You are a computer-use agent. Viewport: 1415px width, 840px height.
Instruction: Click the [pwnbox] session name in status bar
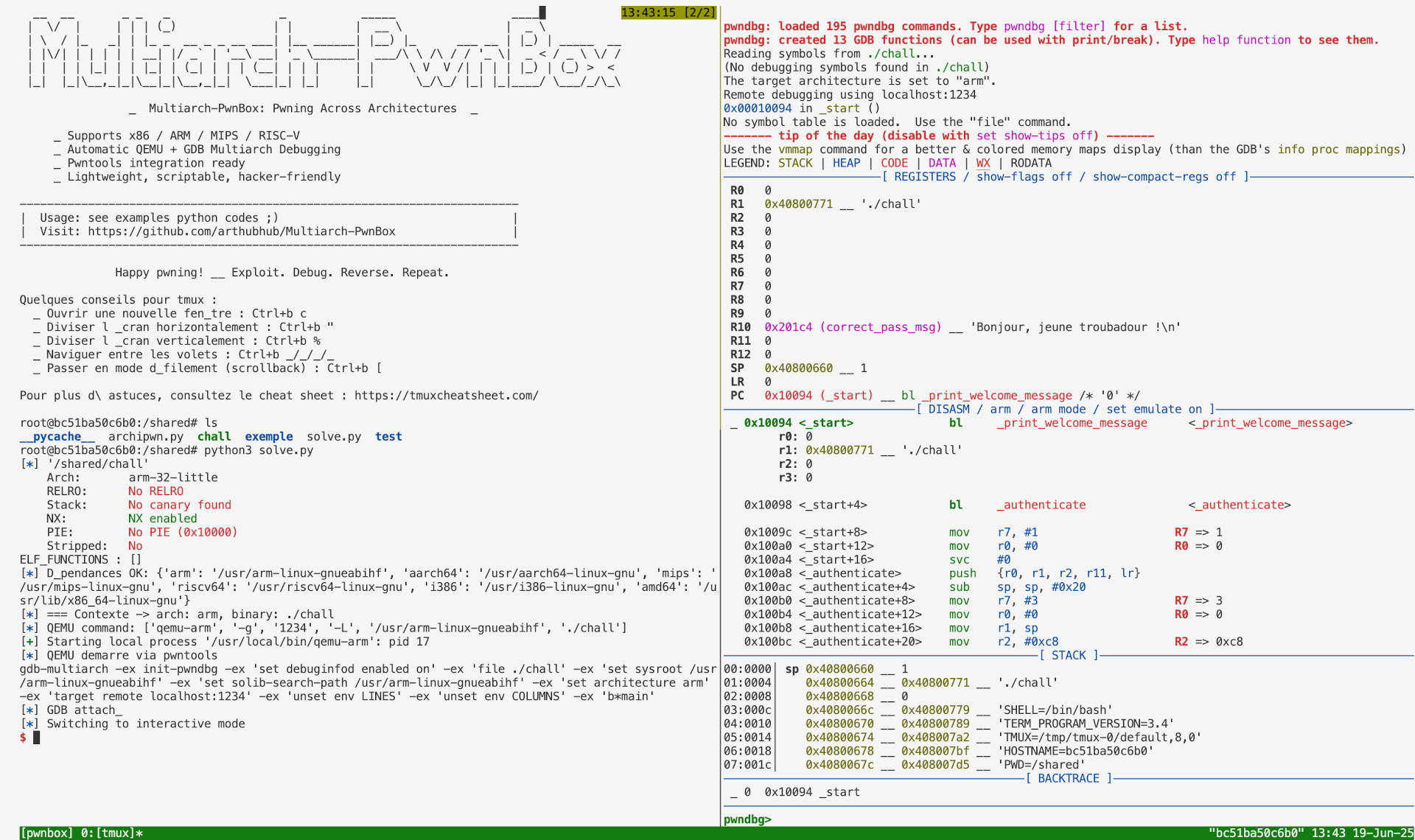point(46,833)
